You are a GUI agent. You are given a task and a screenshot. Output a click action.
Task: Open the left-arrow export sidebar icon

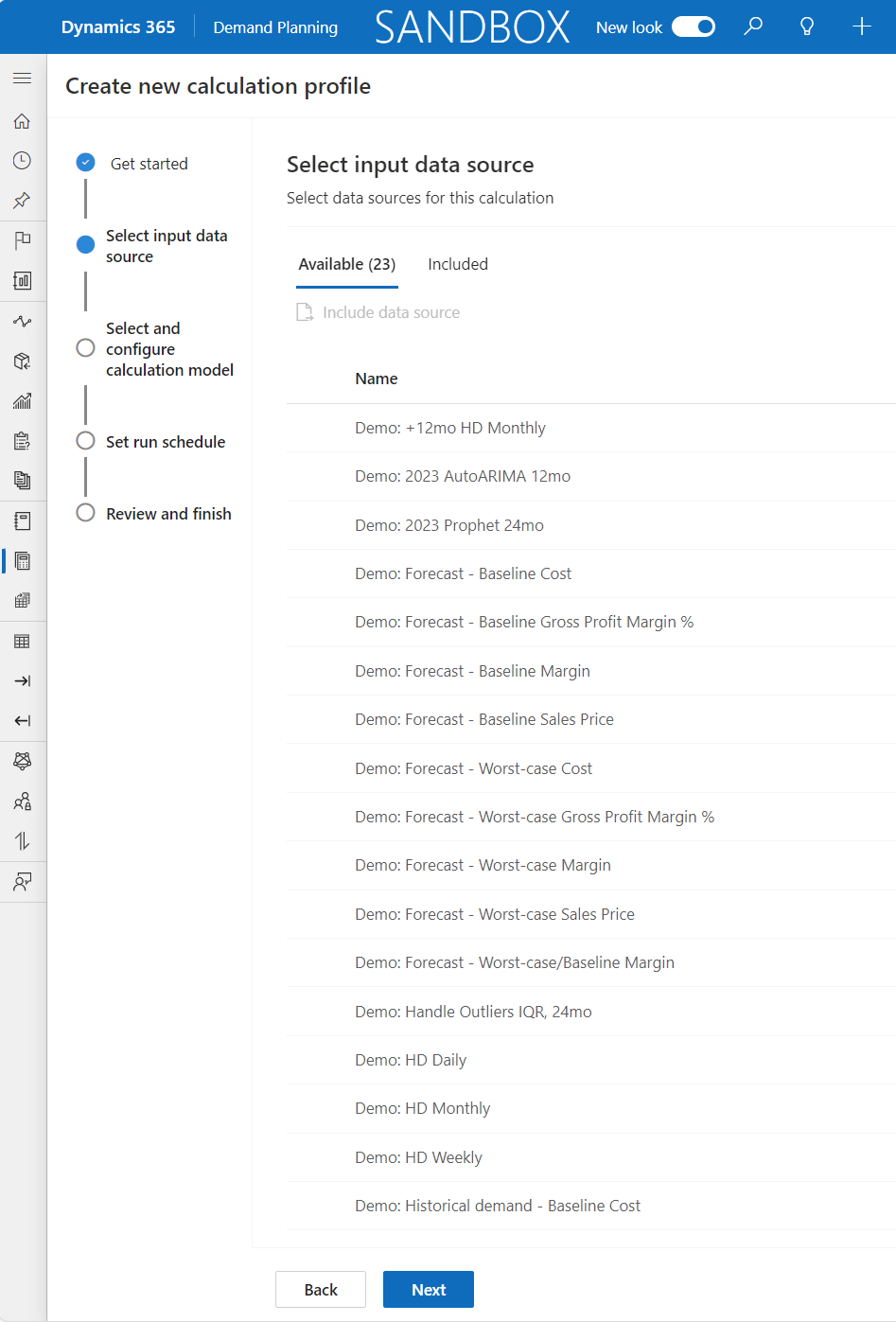(x=23, y=721)
